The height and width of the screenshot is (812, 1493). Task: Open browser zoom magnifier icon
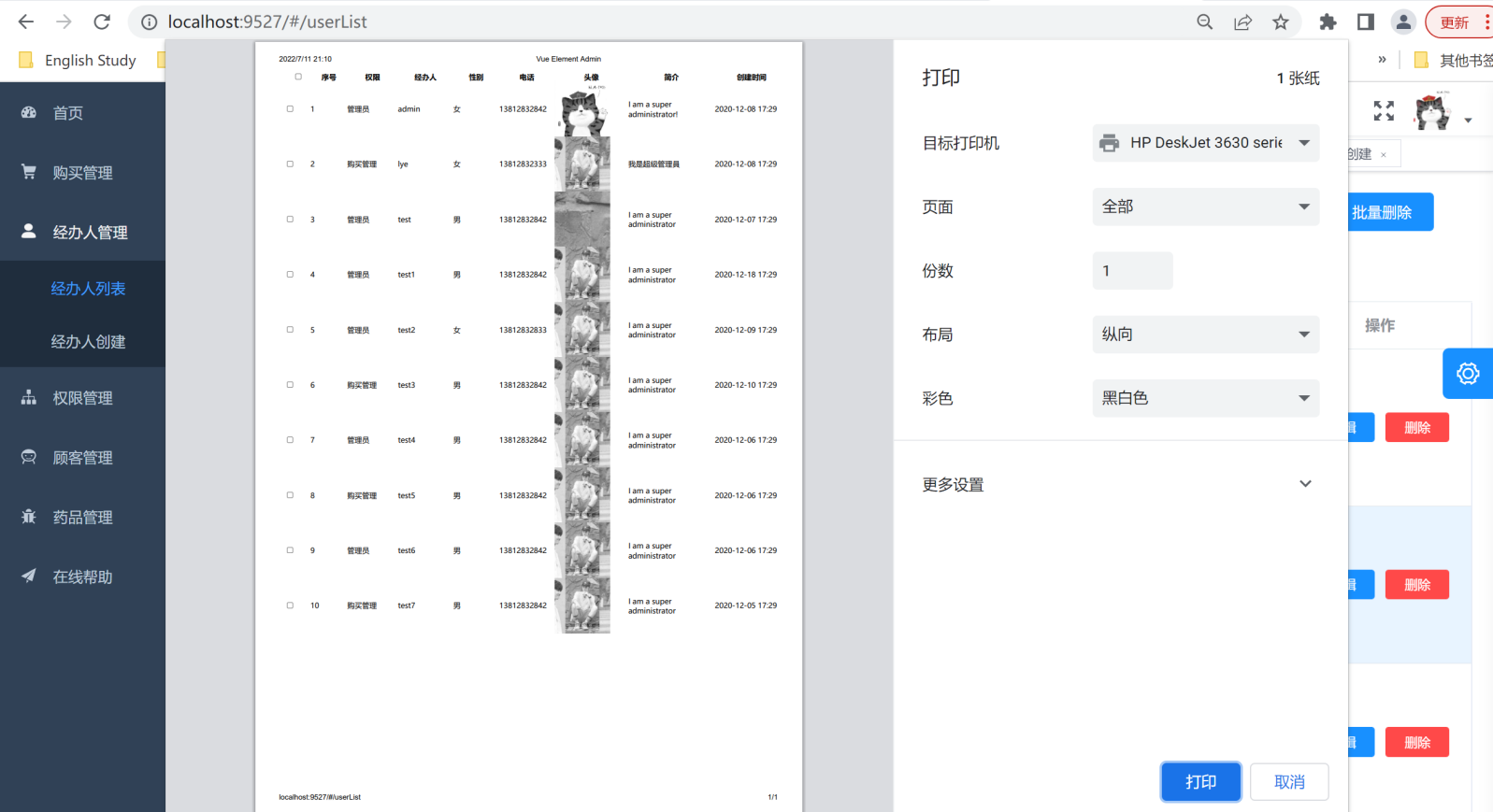pyautogui.click(x=1205, y=21)
